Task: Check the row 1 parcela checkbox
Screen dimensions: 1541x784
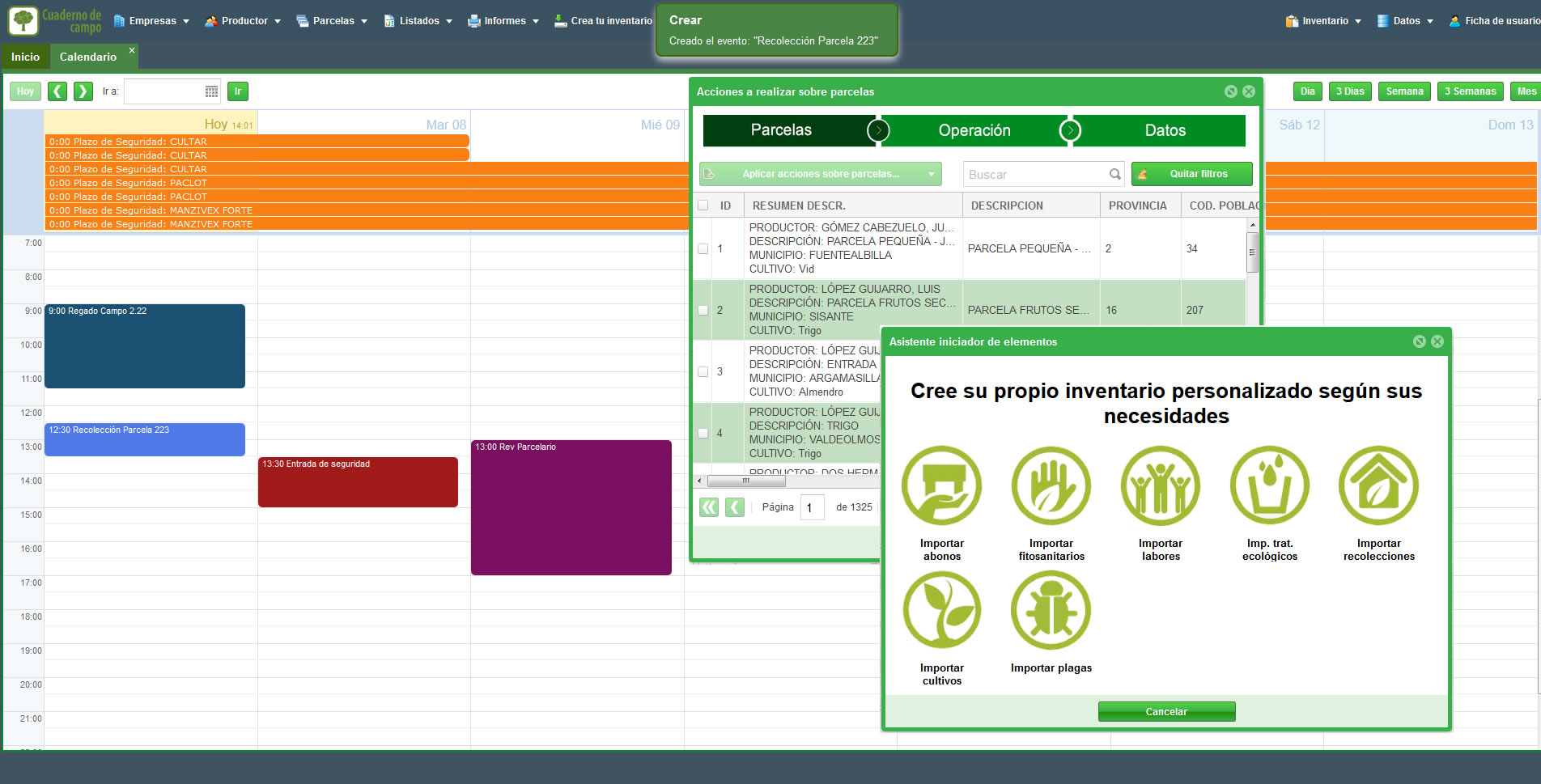Action: pos(703,248)
